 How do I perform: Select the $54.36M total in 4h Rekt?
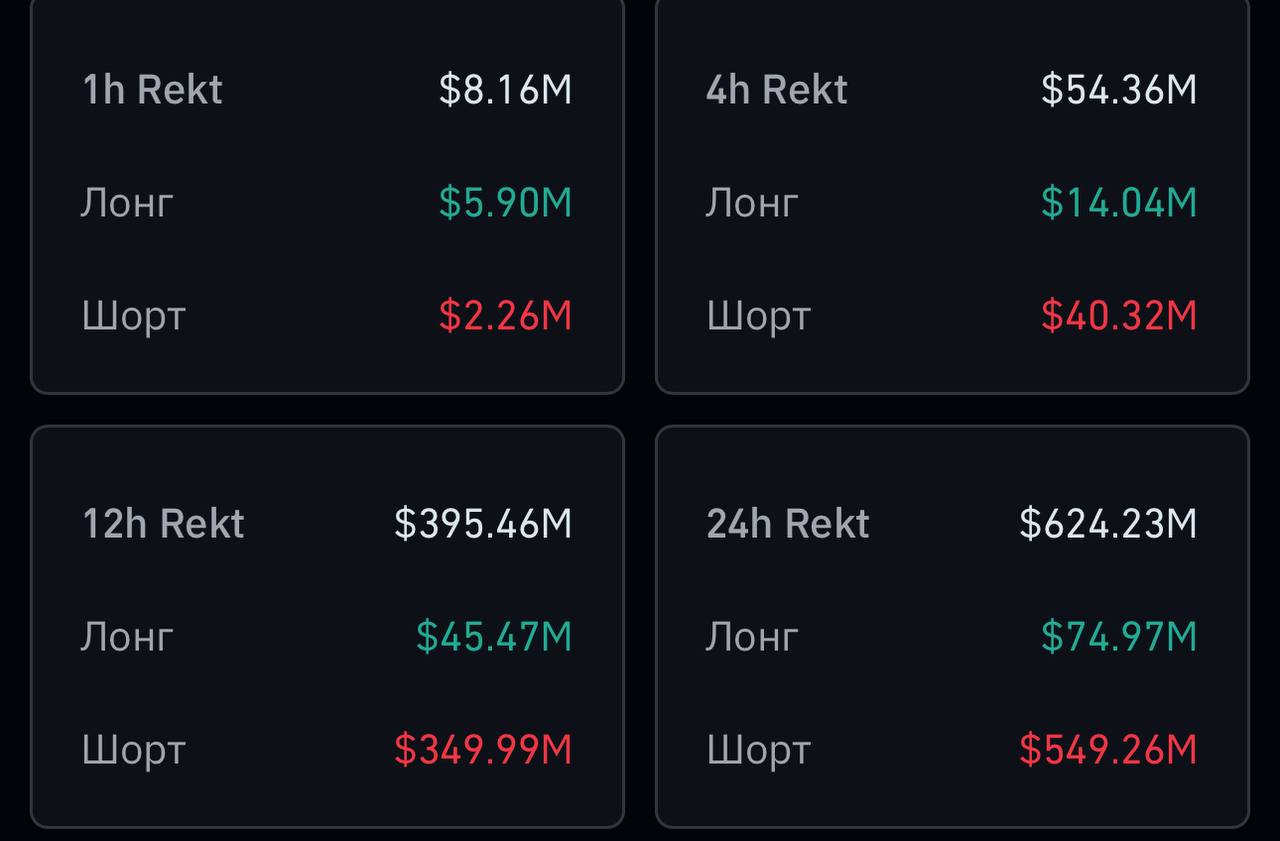click(1119, 90)
